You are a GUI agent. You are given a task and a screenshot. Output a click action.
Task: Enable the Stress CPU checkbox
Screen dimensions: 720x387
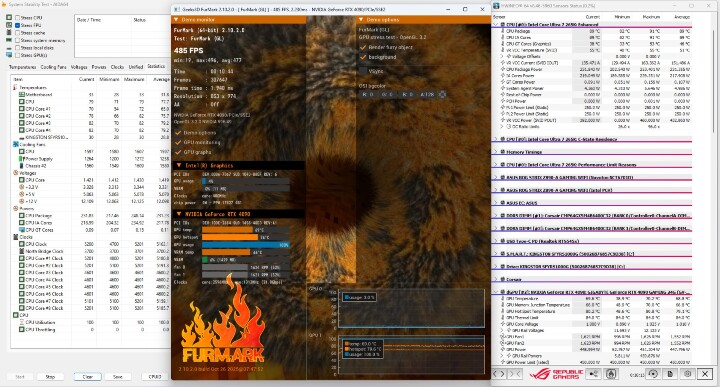(17, 18)
